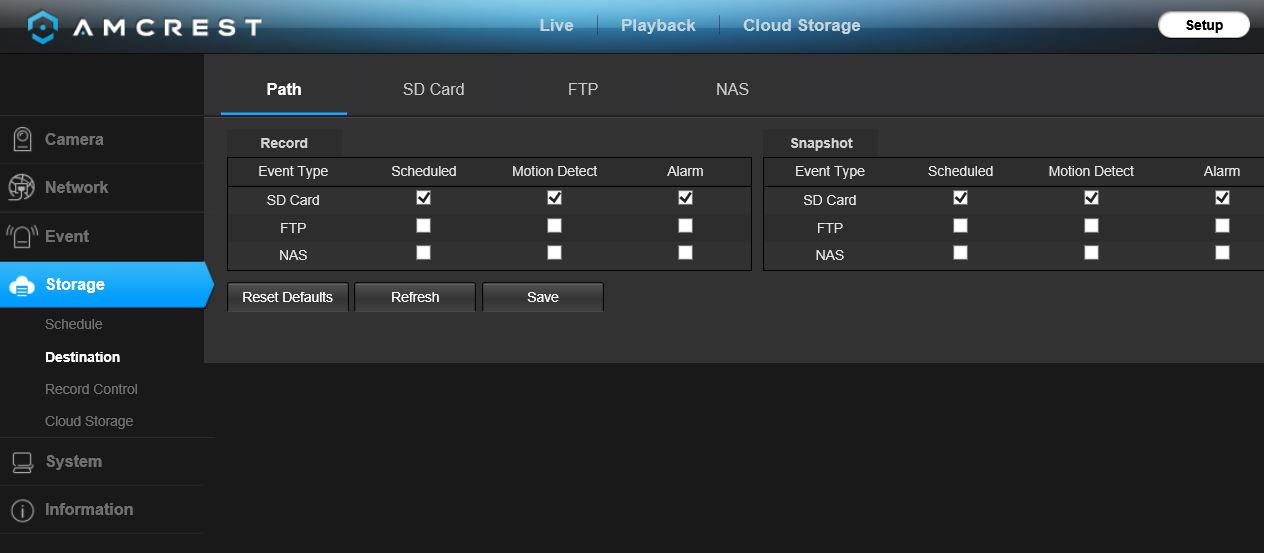Viewport: 1264px width, 553px height.
Task: Click the Storage cloud icon
Action: click(x=22, y=286)
